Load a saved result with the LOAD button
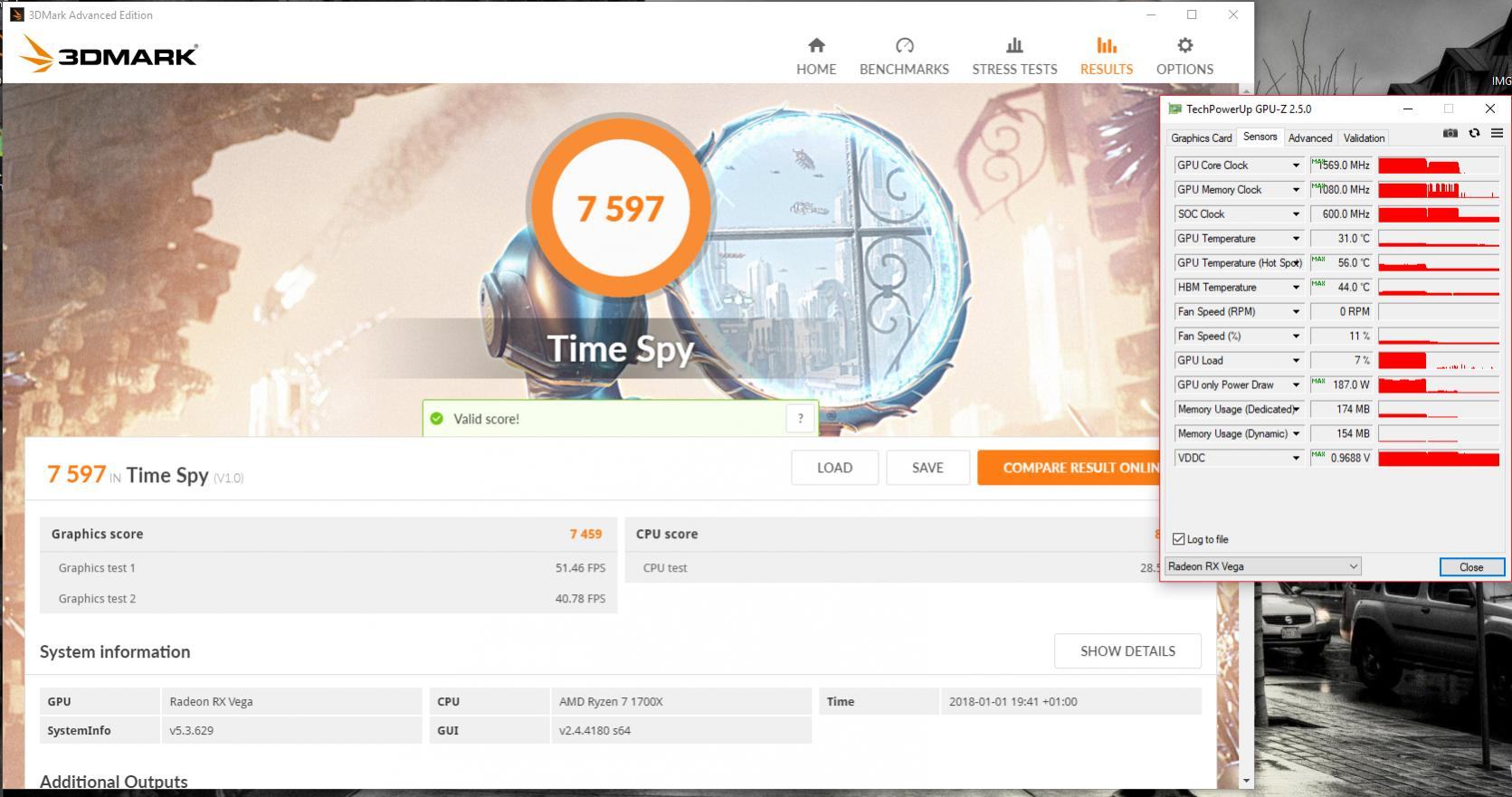Viewport: 1512px width, 797px height. pyautogui.click(x=834, y=468)
